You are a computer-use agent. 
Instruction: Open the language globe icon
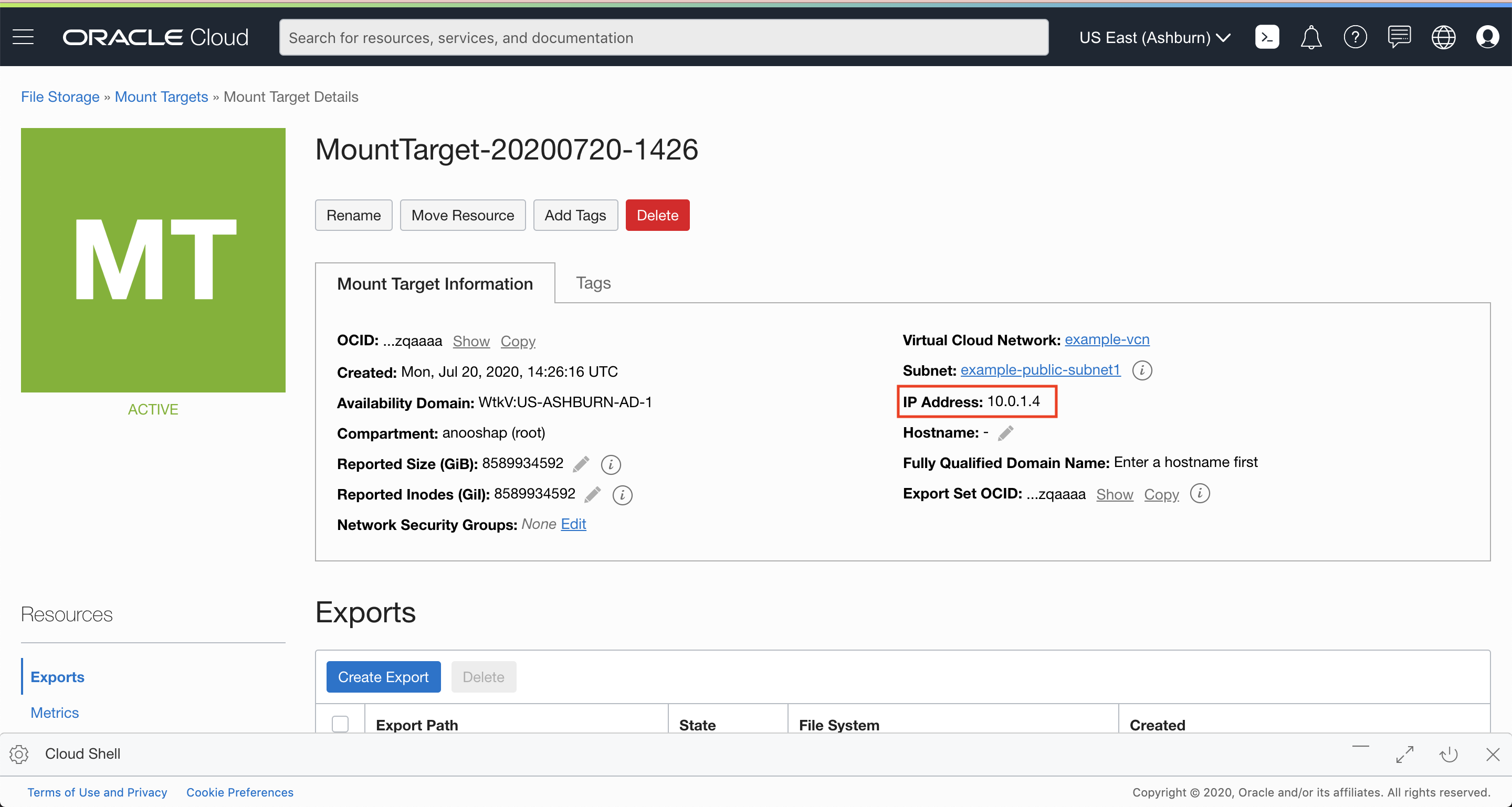[1443, 38]
